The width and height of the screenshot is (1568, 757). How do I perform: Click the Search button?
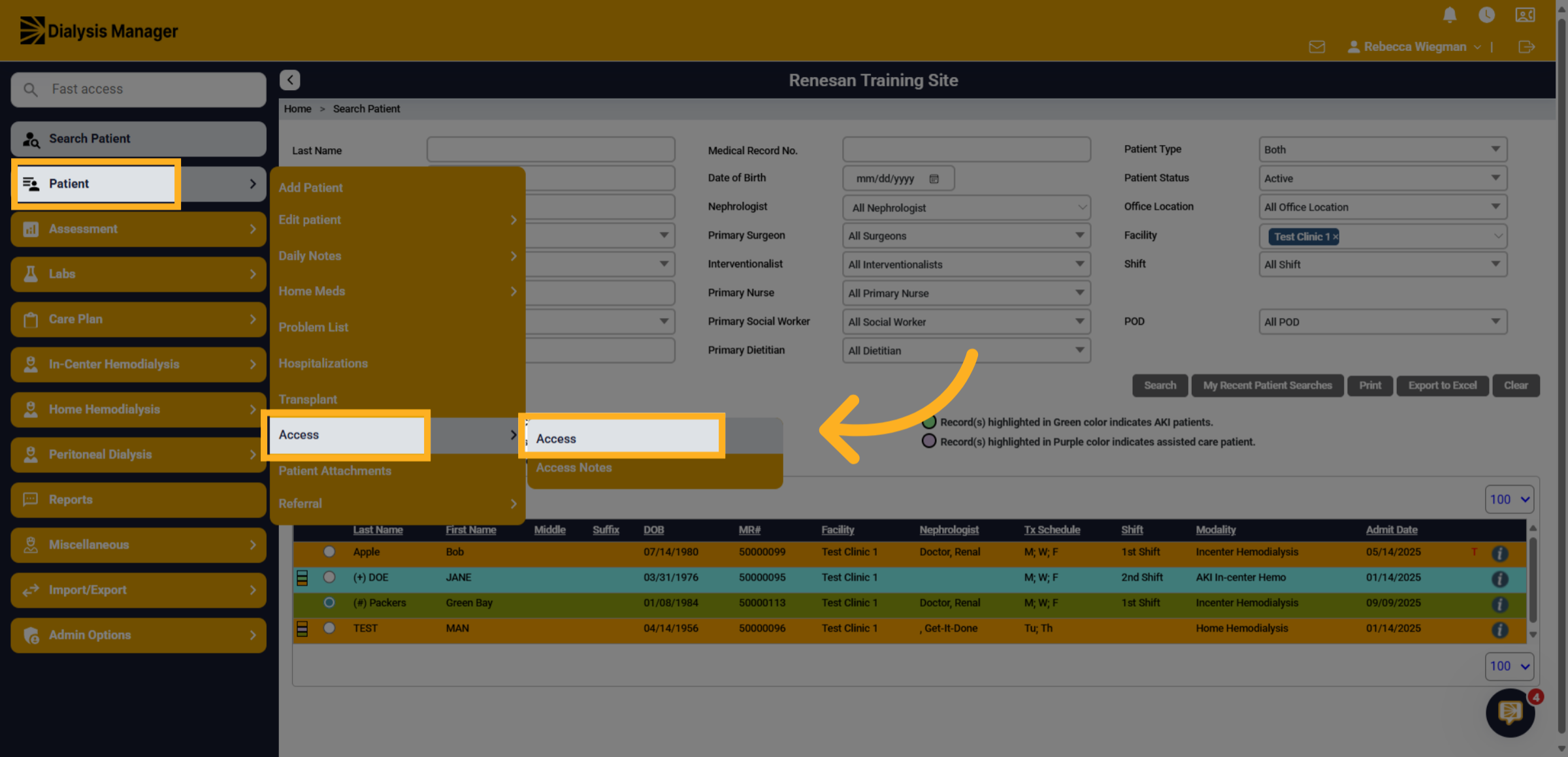1160,385
